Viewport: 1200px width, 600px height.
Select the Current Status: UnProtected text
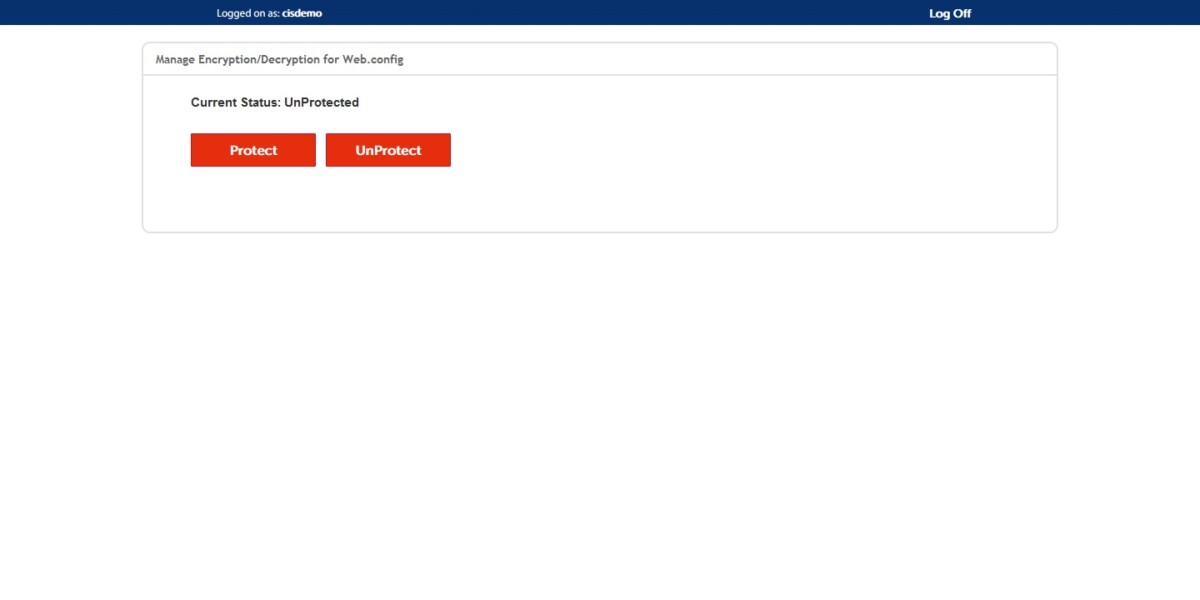(276, 101)
